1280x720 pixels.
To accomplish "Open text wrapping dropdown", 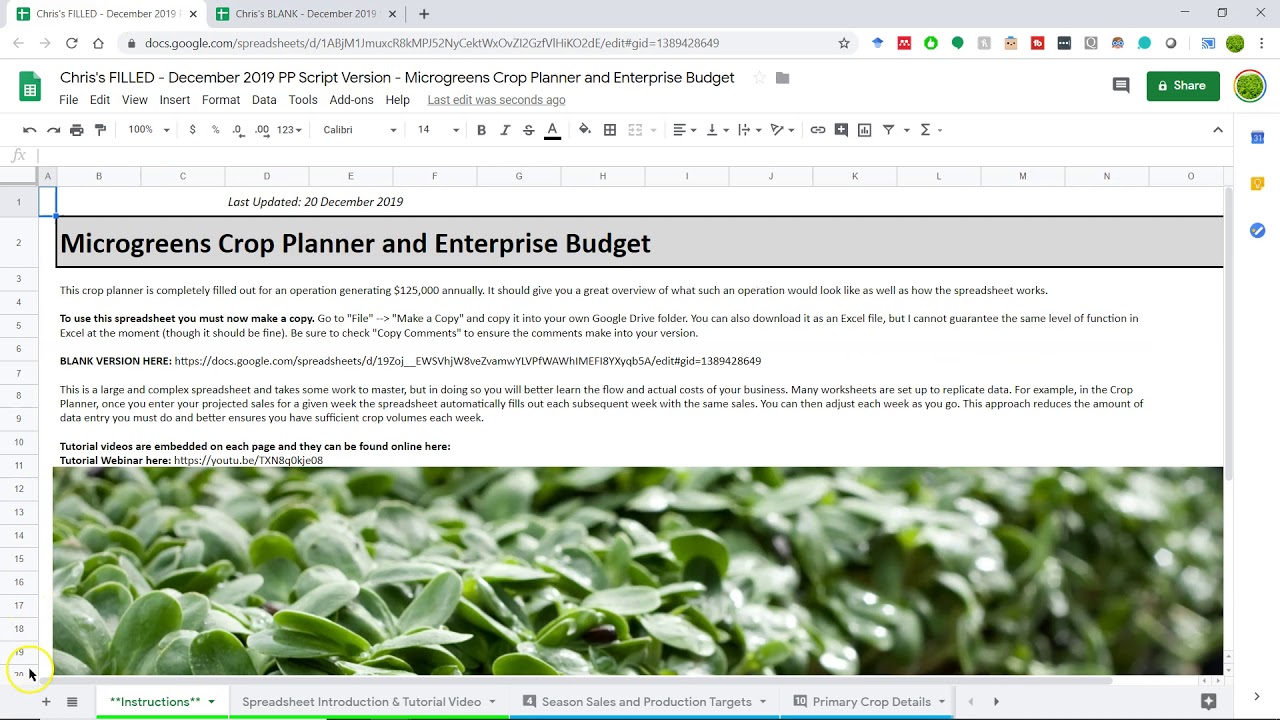I will pyautogui.click(x=749, y=130).
